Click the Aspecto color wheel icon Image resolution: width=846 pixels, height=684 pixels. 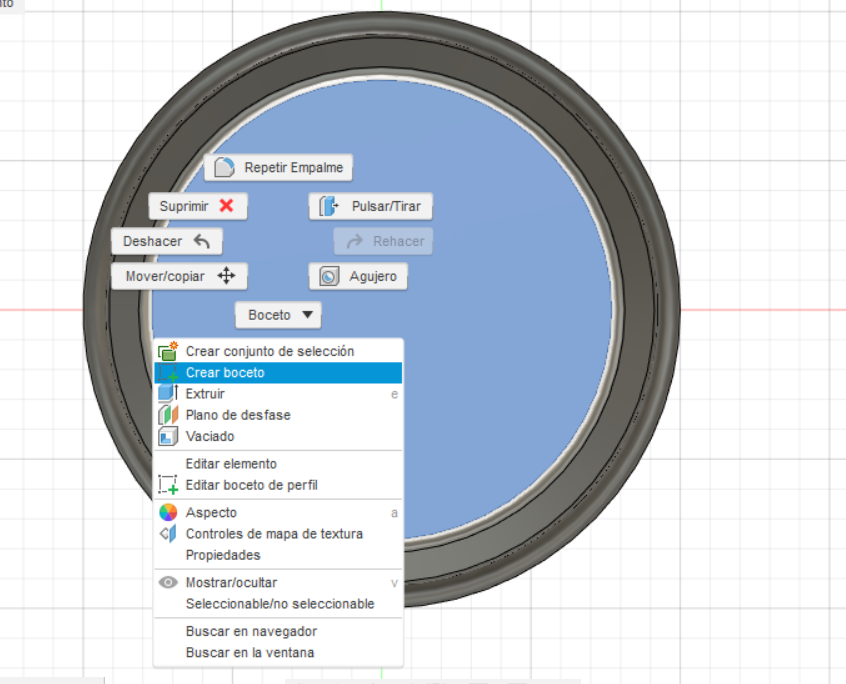[168, 512]
